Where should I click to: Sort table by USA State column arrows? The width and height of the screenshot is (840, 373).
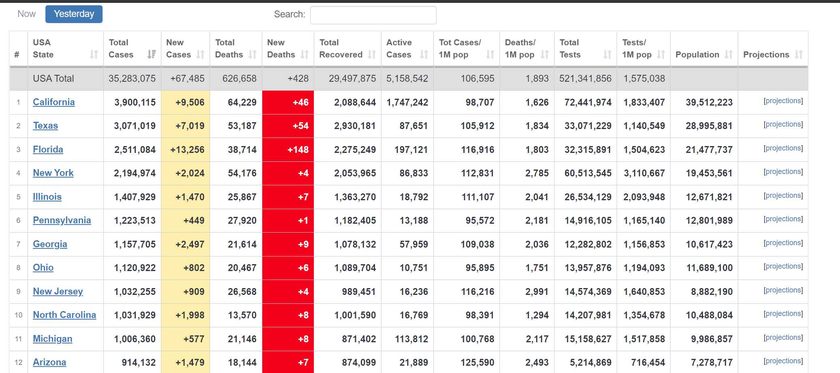[94, 55]
